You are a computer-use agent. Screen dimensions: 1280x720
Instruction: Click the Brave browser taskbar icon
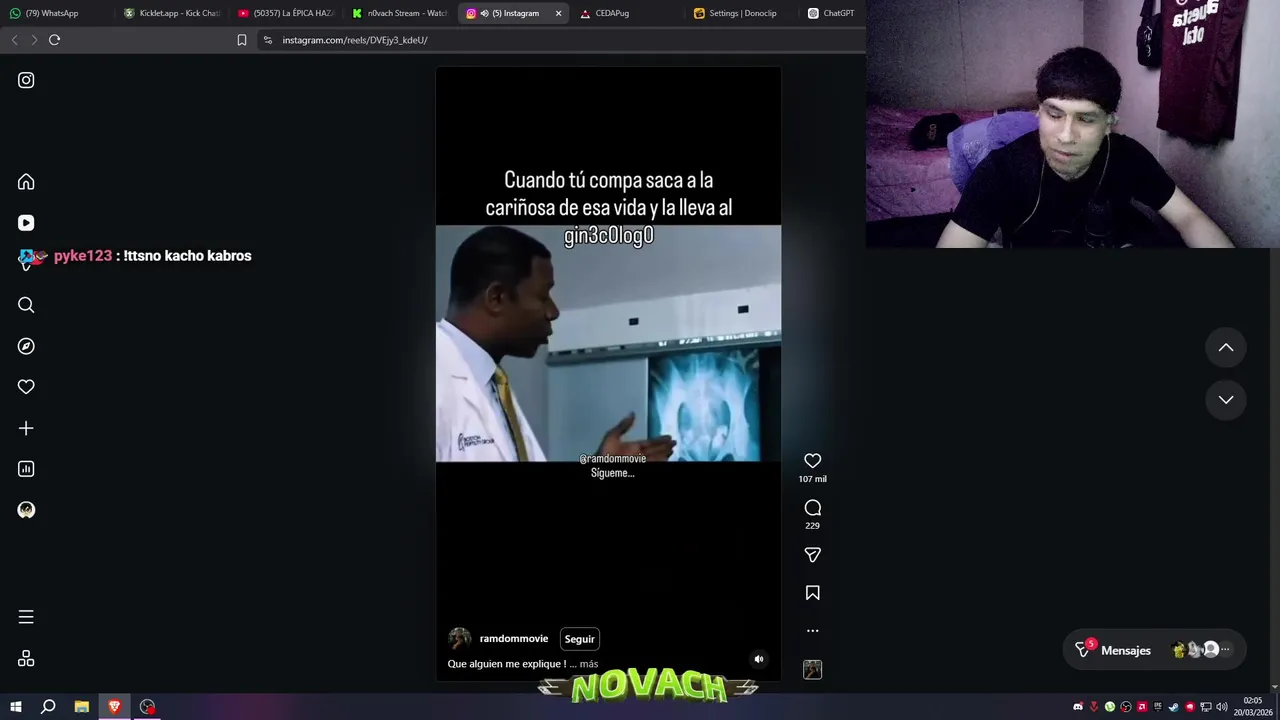114,707
